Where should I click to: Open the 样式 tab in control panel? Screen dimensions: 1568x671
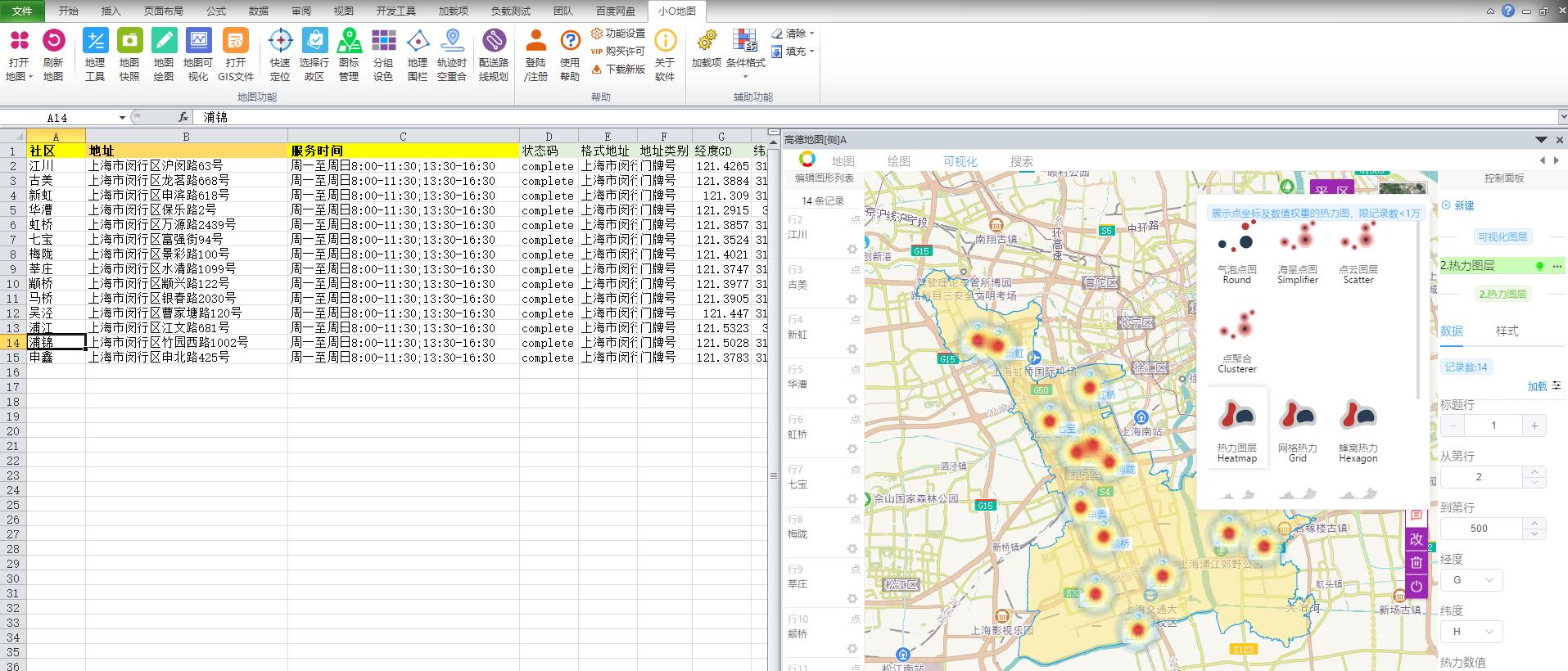tap(1507, 331)
